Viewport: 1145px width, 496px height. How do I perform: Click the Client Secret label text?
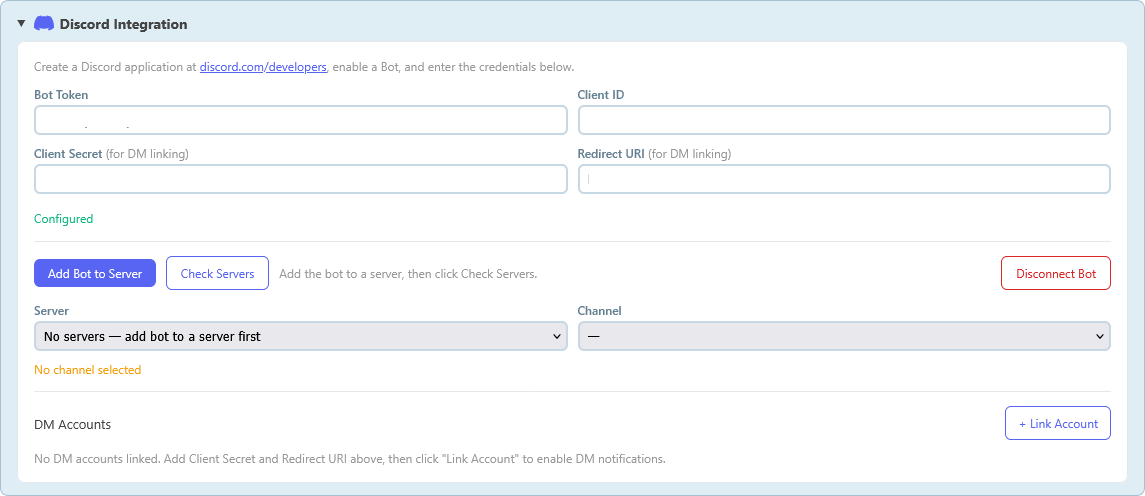(x=68, y=154)
